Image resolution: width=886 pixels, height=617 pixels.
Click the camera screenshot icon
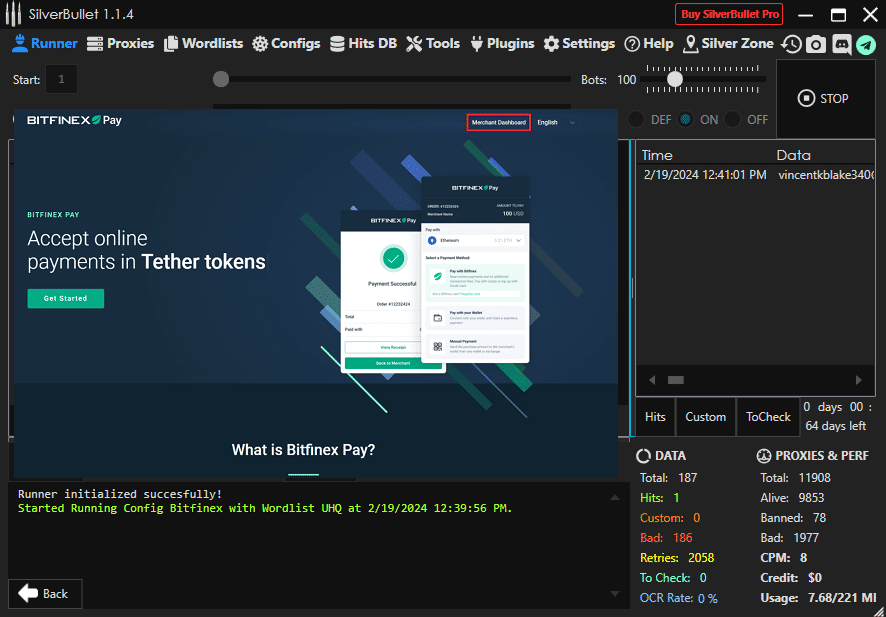pos(816,44)
